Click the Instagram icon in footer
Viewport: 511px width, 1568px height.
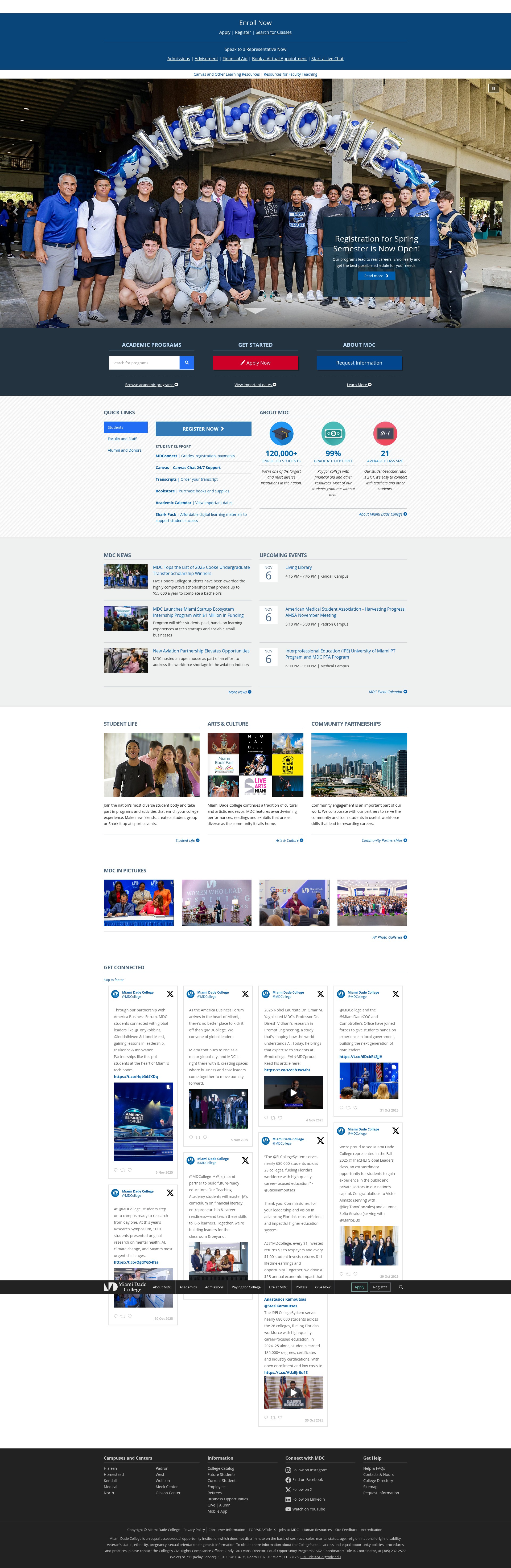click(288, 1470)
